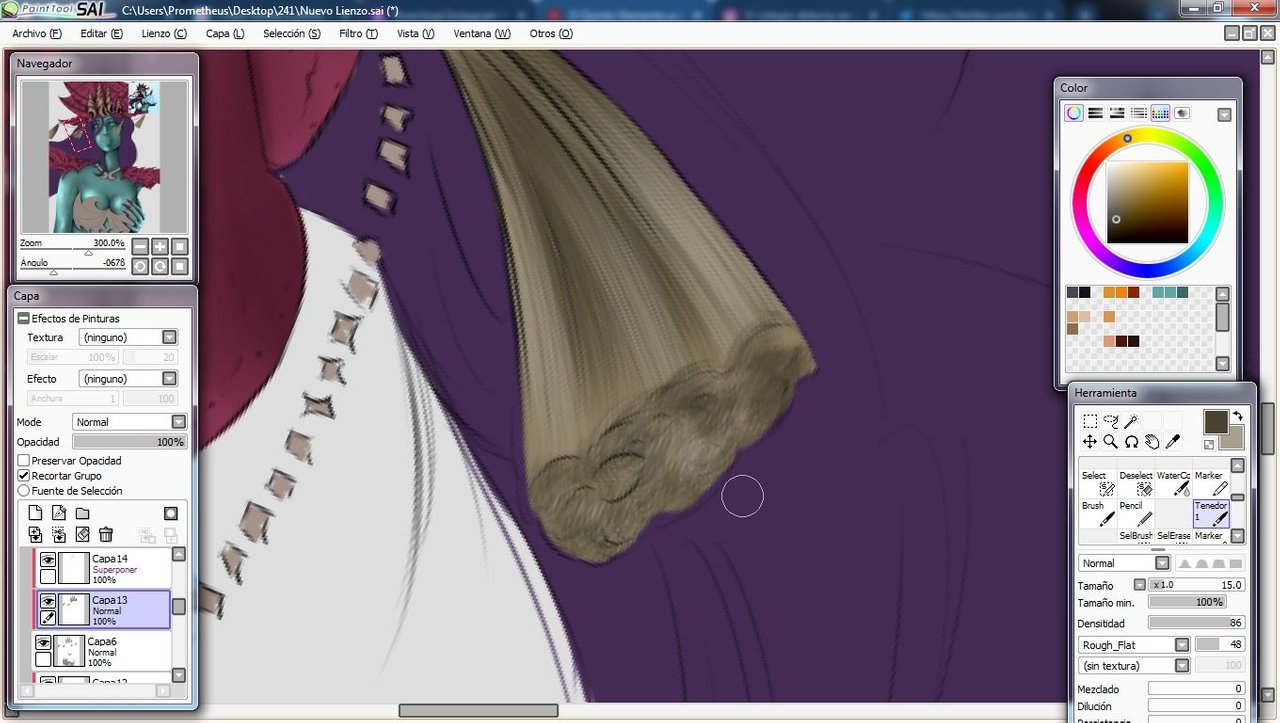Zoom out in Navegador panel
The height and width of the screenshot is (723, 1280).
coord(140,246)
